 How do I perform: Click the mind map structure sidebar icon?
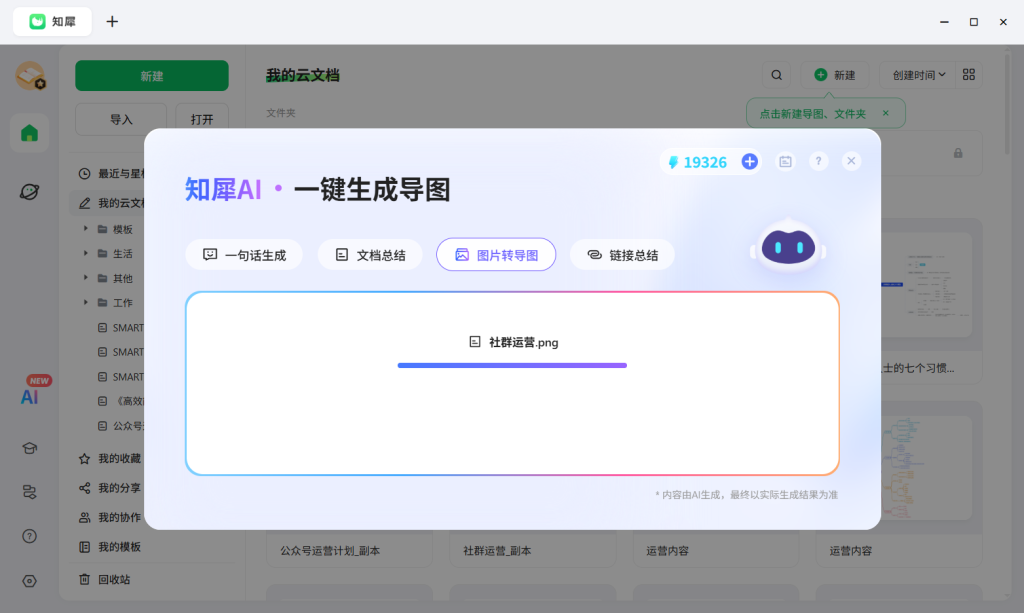29,492
